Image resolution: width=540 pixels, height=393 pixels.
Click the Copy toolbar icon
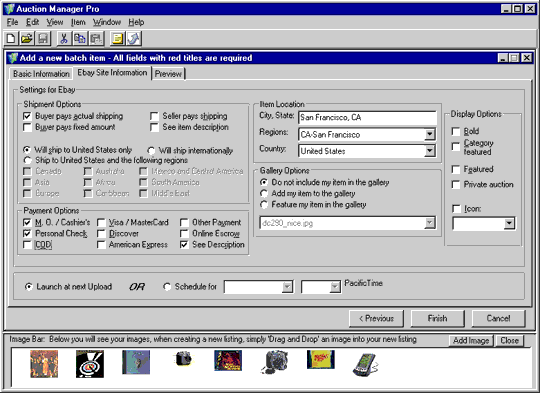pyautogui.click(x=80, y=38)
